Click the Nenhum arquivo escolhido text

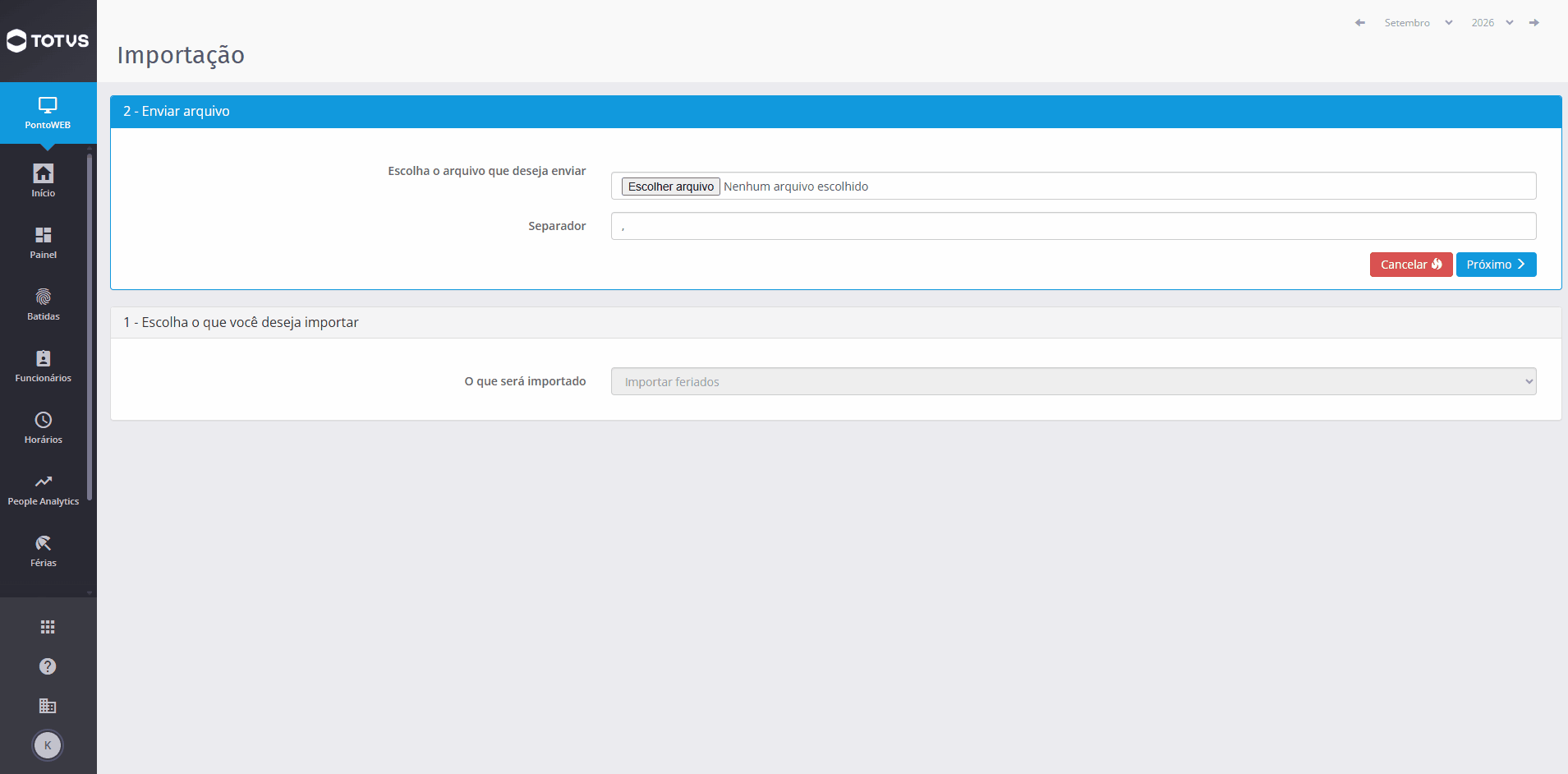pyautogui.click(x=796, y=187)
